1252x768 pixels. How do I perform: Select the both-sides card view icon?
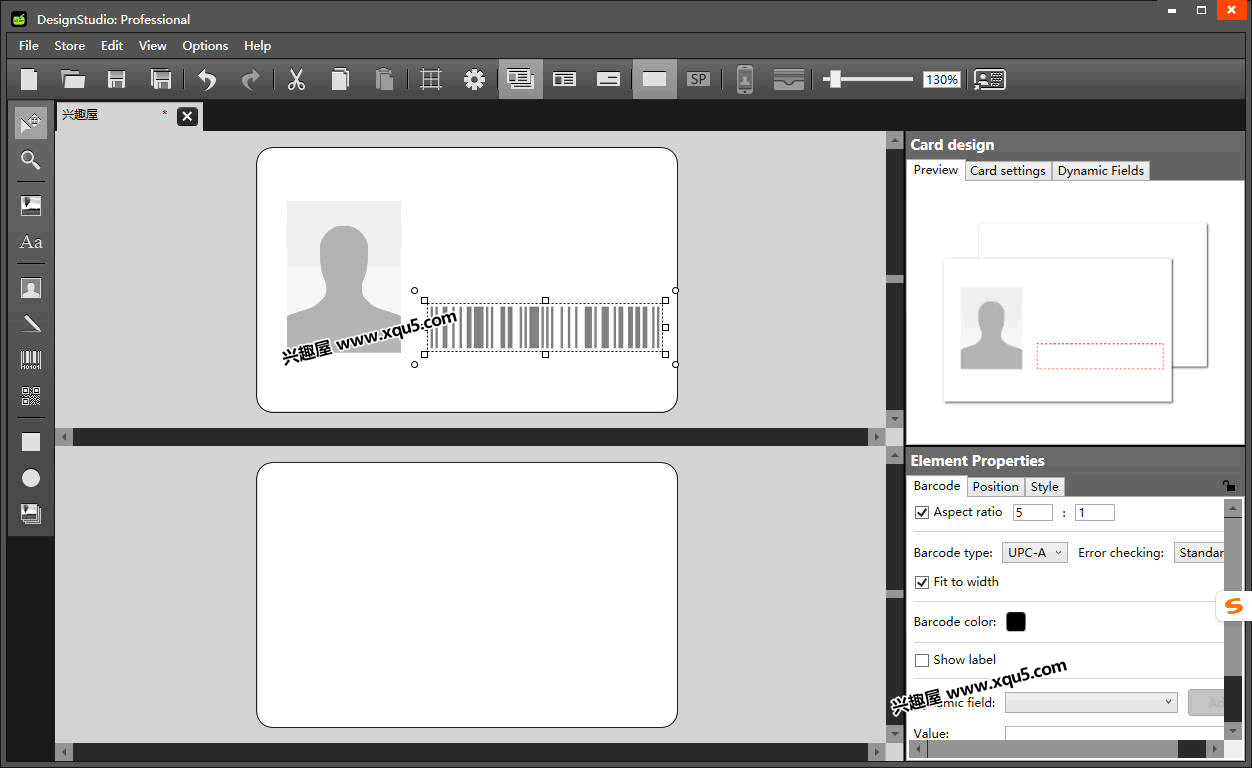(520, 79)
